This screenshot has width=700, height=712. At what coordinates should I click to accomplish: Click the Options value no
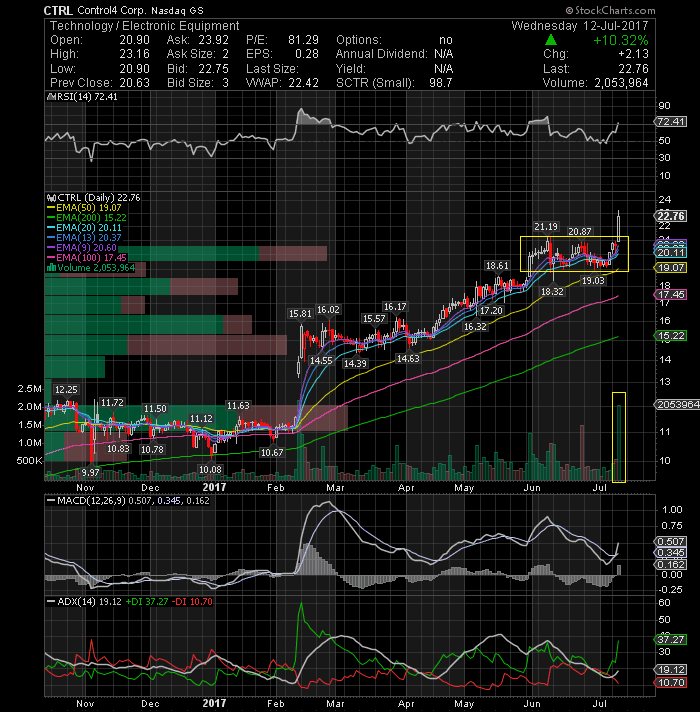446,40
